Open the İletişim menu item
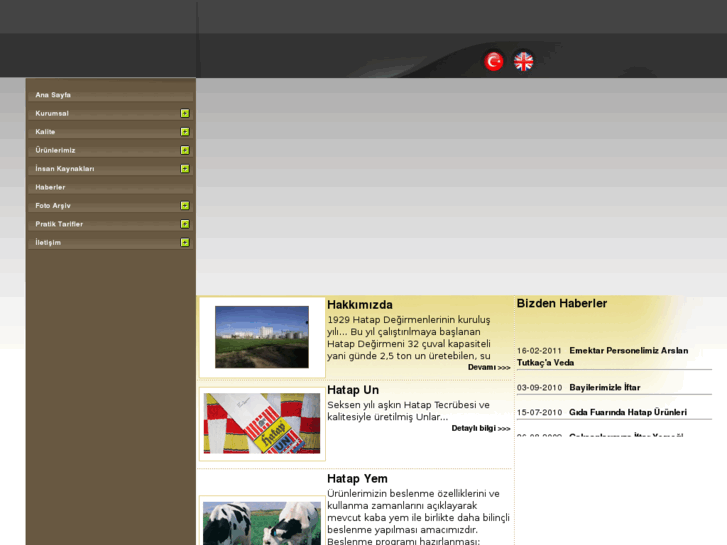 point(110,243)
